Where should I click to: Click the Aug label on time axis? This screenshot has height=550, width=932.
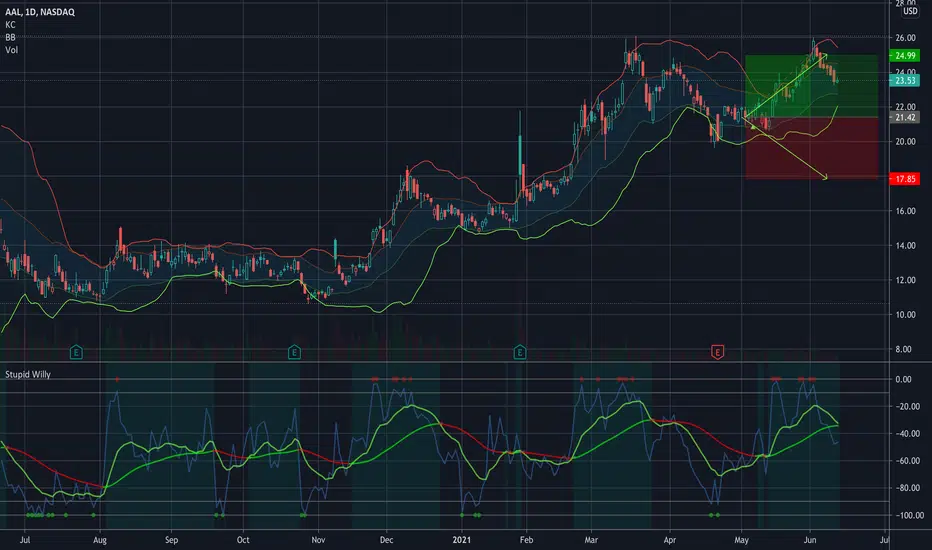[x=100, y=540]
